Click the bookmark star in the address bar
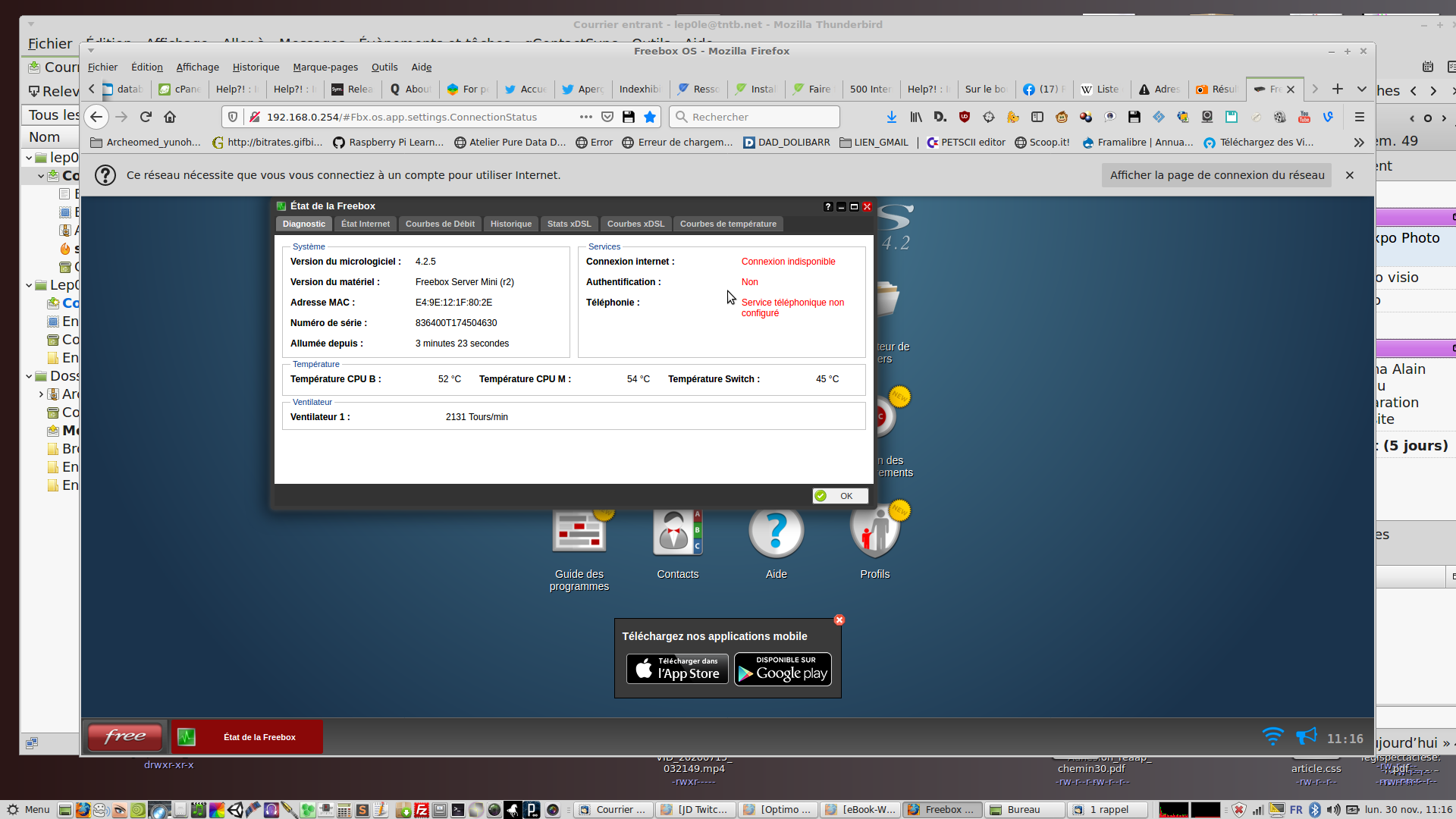This screenshot has width=1456, height=819. (650, 117)
